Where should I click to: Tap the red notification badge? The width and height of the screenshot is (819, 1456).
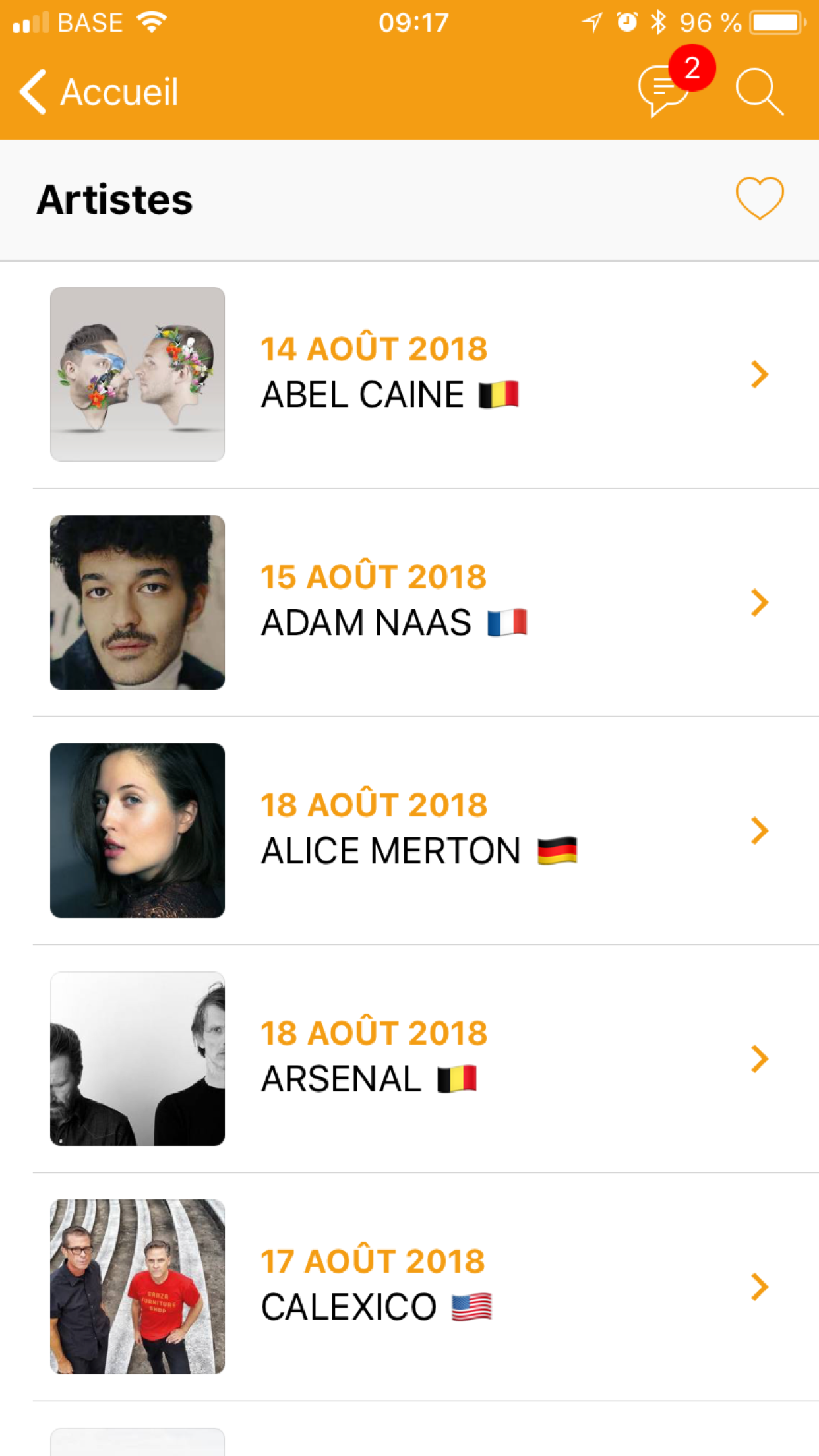pyautogui.click(x=692, y=68)
